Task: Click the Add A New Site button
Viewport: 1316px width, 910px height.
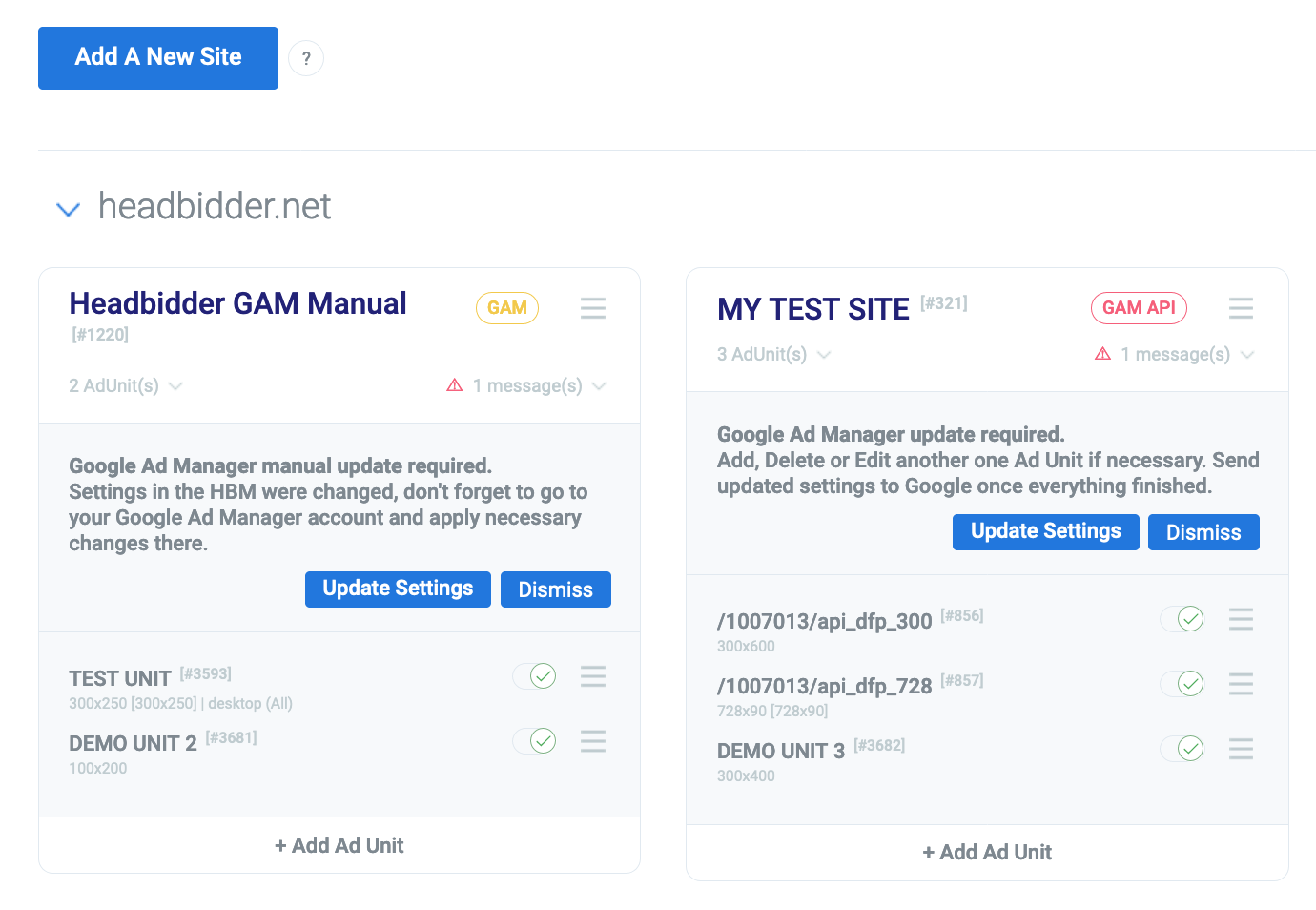Action: coord(158,58)
